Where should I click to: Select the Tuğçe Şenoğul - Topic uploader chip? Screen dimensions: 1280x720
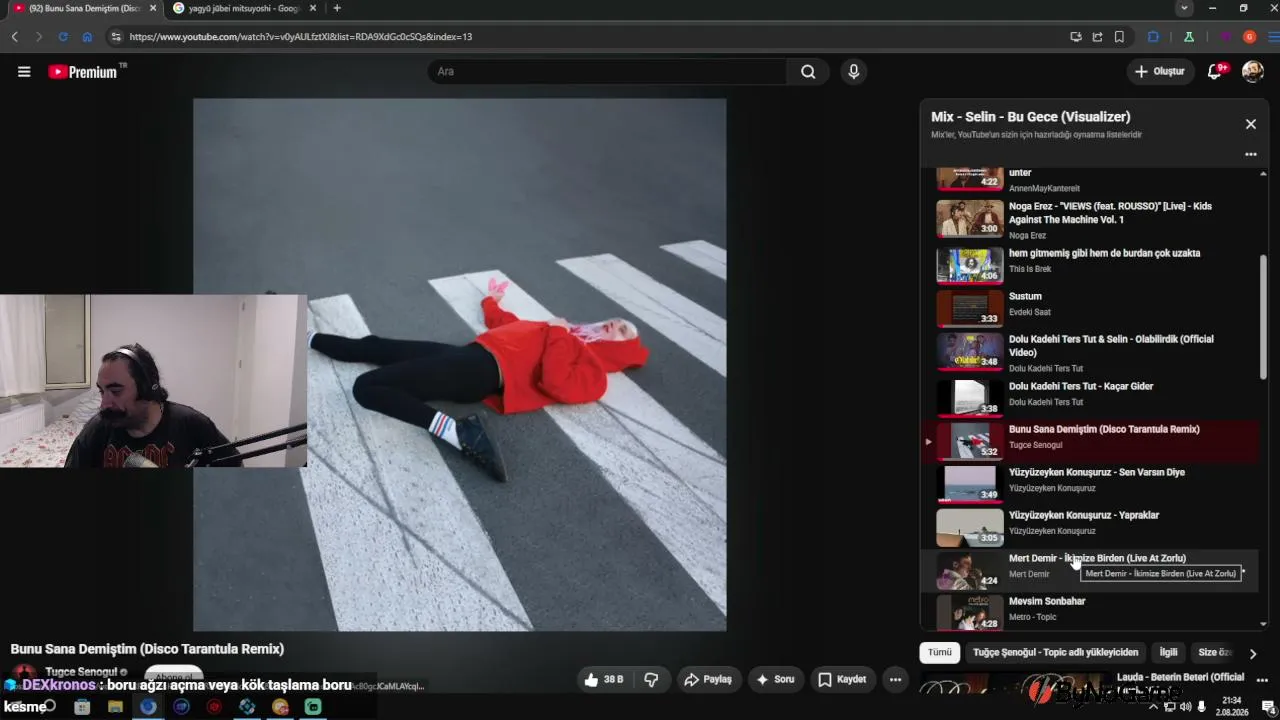click(1055, 653)
